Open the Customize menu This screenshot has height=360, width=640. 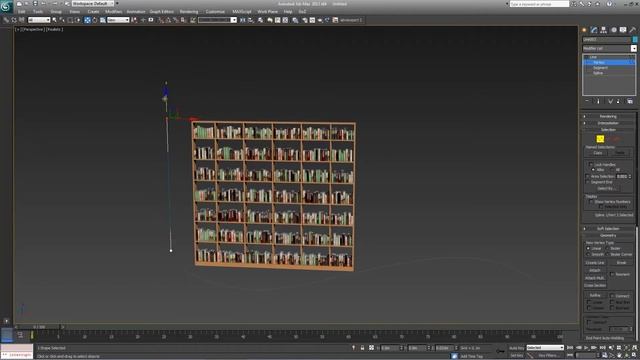coord(215,12)
